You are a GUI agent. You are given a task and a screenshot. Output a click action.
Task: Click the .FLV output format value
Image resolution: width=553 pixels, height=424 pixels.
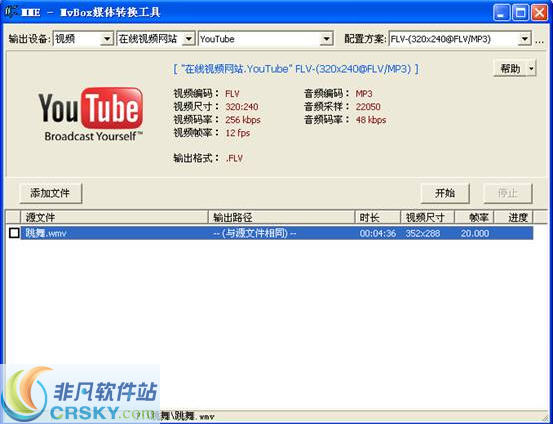tap(234, 158)
